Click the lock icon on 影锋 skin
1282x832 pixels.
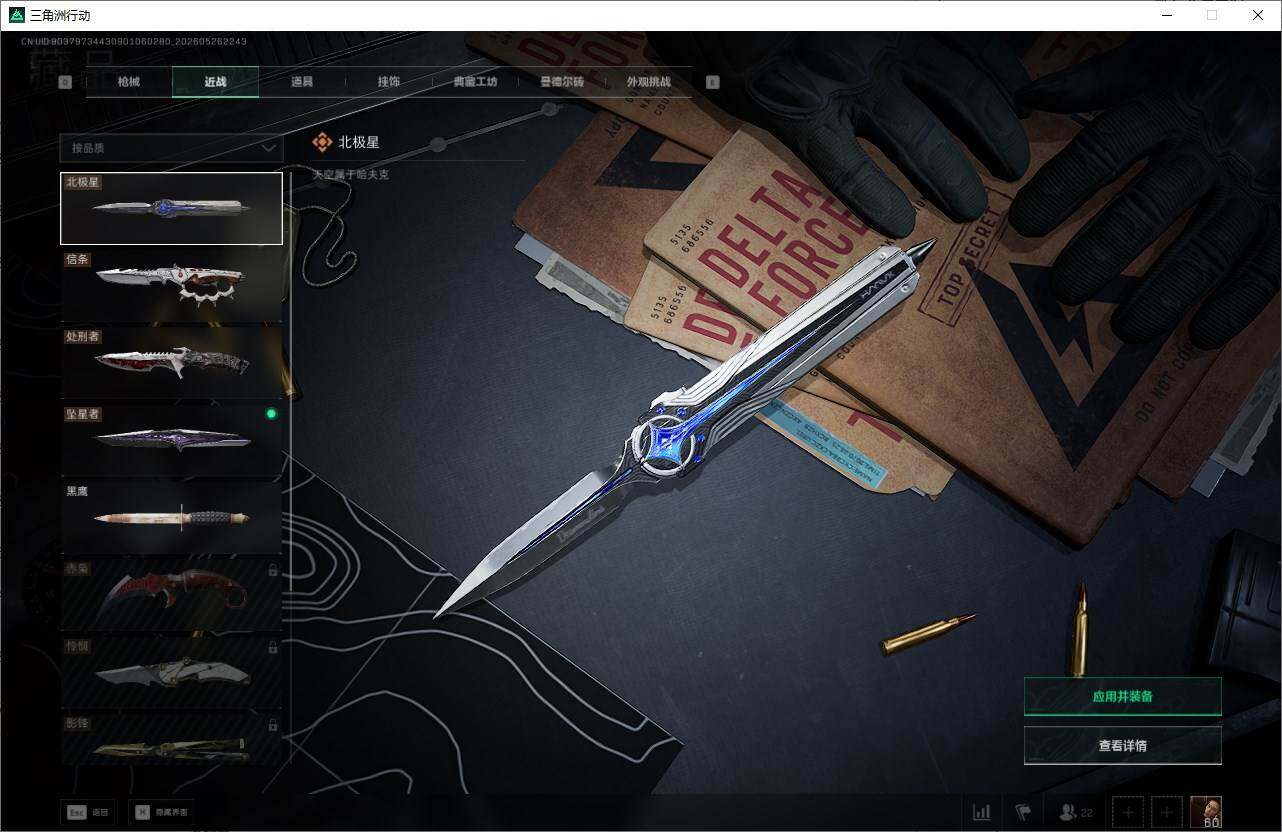[273, 725]
